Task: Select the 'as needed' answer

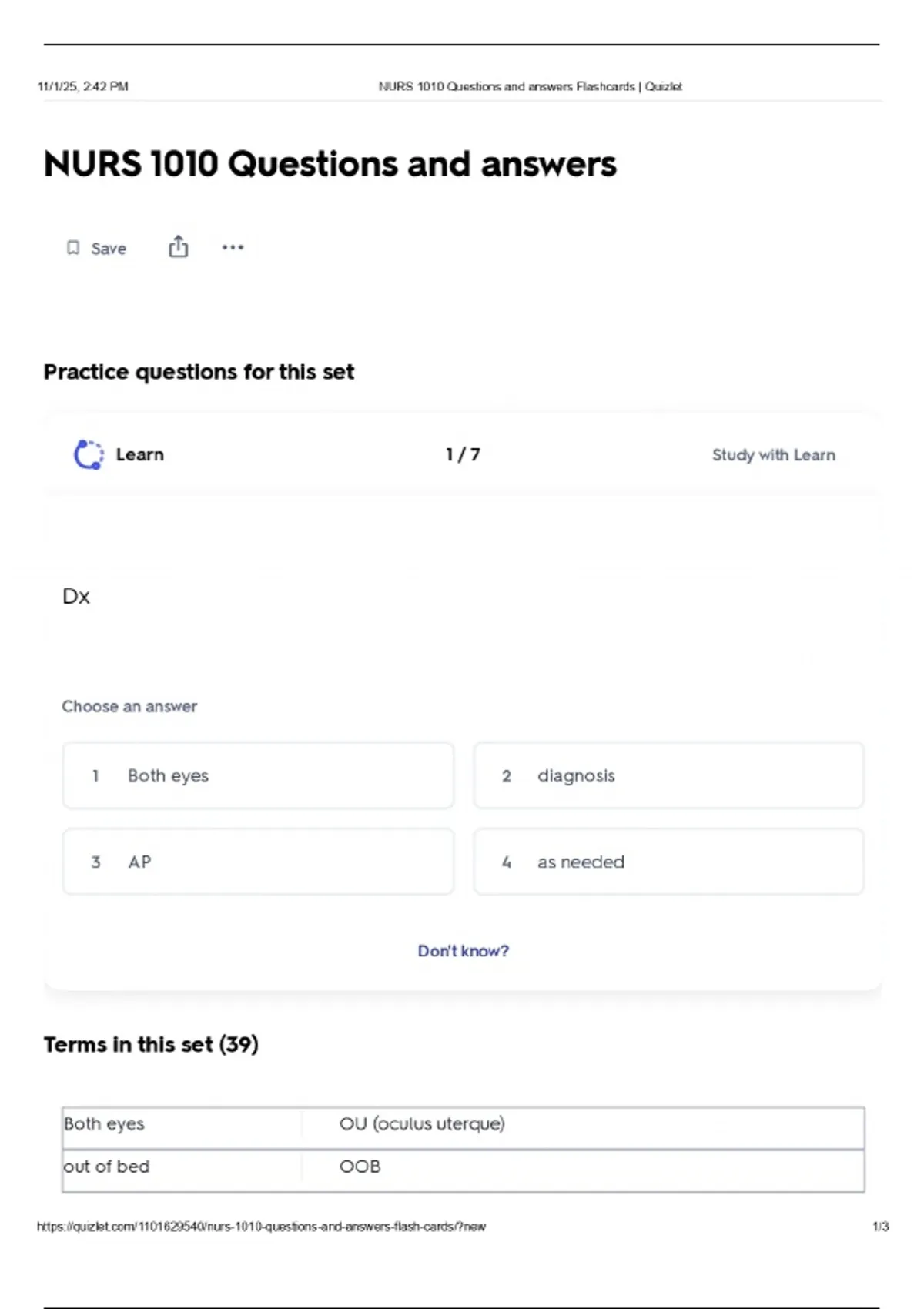Action: 668,862
